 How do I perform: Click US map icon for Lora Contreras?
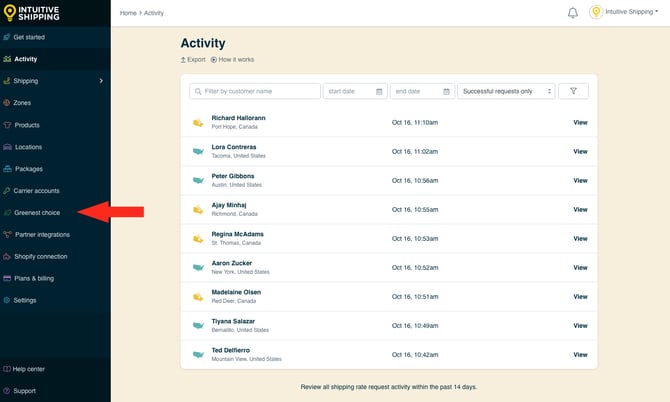click(198, 151)
